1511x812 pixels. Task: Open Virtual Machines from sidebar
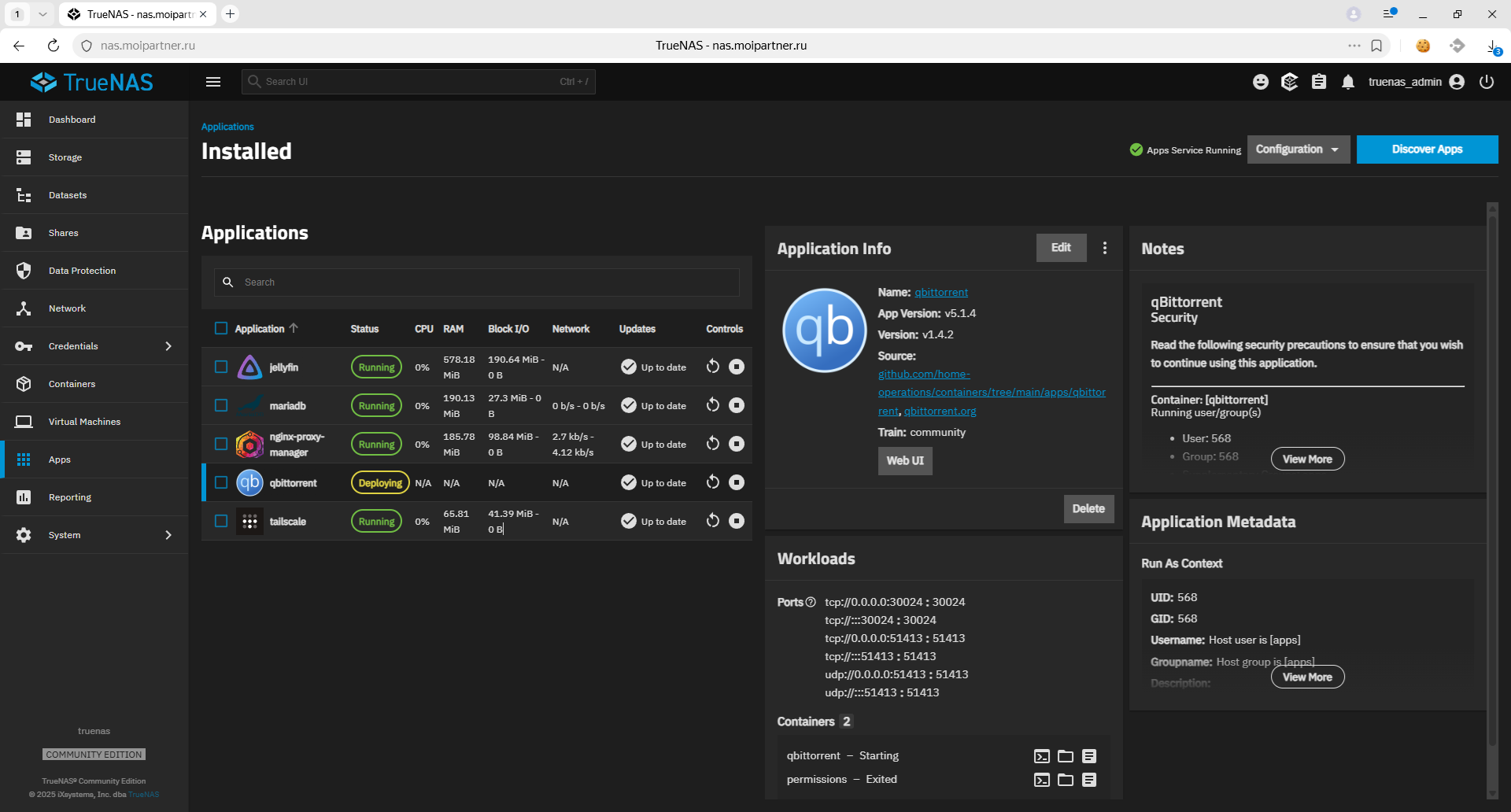point(84,422)
